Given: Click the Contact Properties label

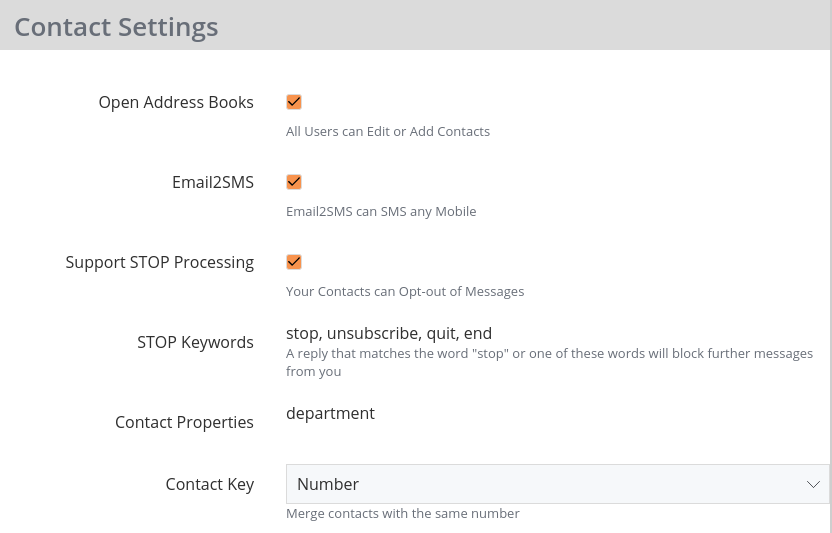Looking at the screenshot, I should [184, 422].
